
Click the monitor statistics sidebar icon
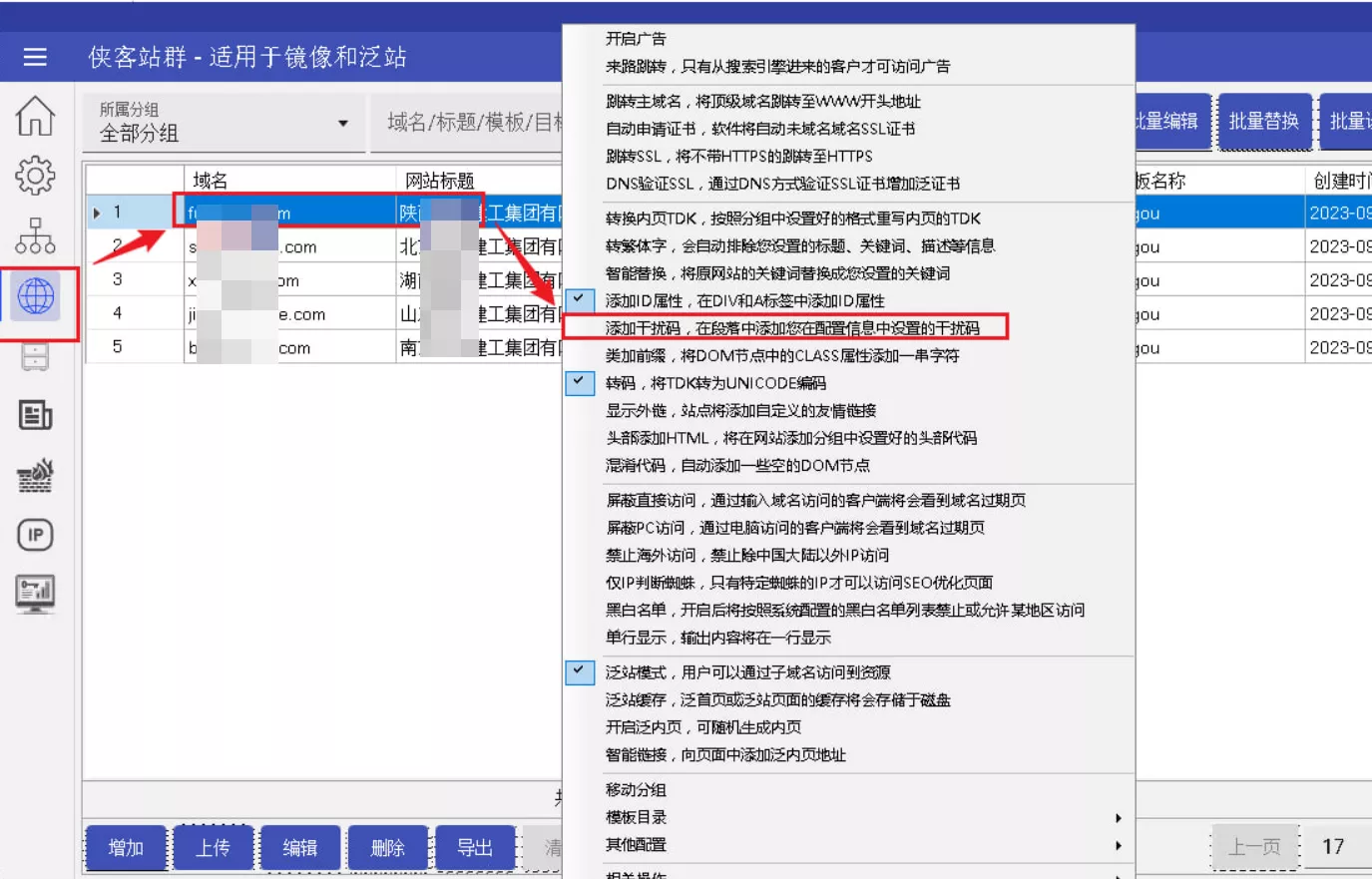[35, 594]
